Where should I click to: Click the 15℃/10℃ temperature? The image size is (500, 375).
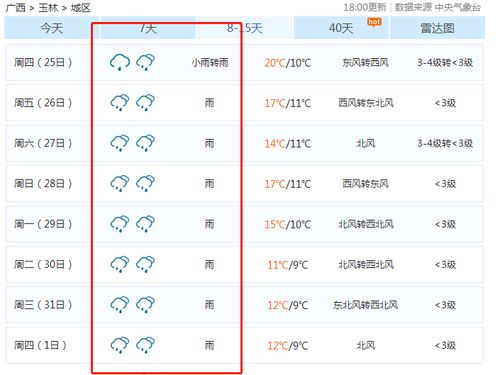click(x=288, y=224)
